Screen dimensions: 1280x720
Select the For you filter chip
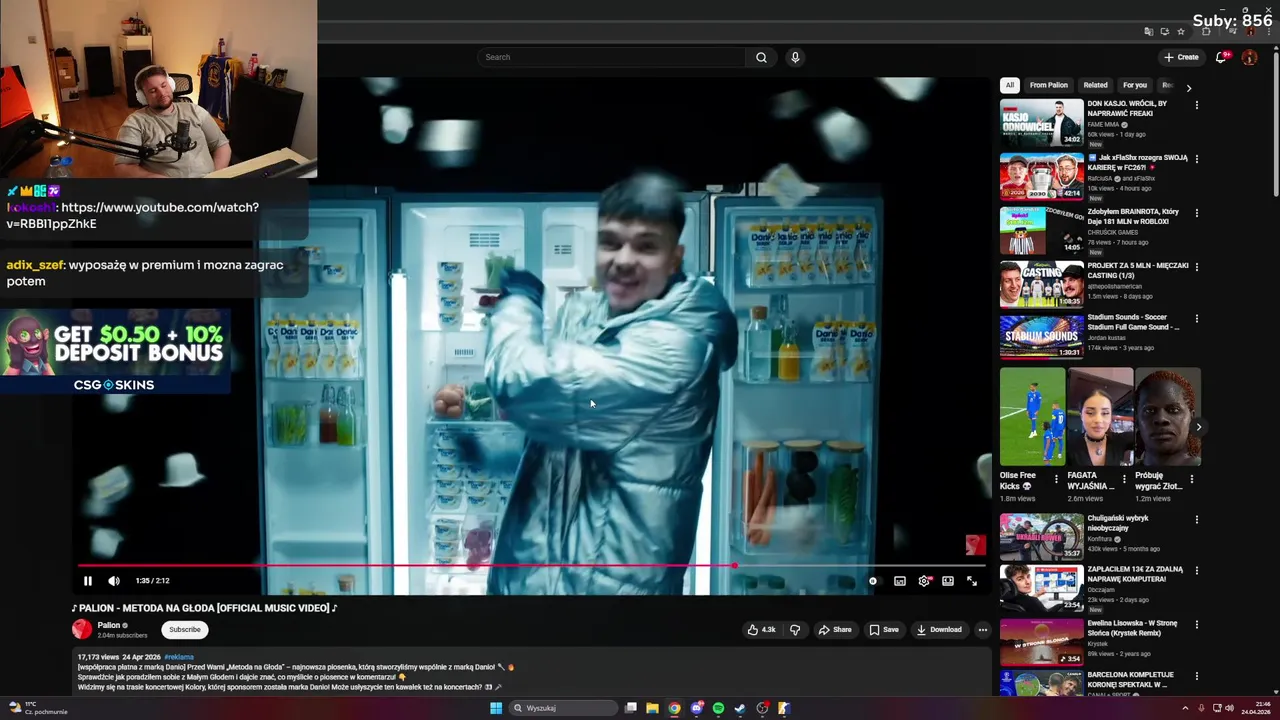1135,85
